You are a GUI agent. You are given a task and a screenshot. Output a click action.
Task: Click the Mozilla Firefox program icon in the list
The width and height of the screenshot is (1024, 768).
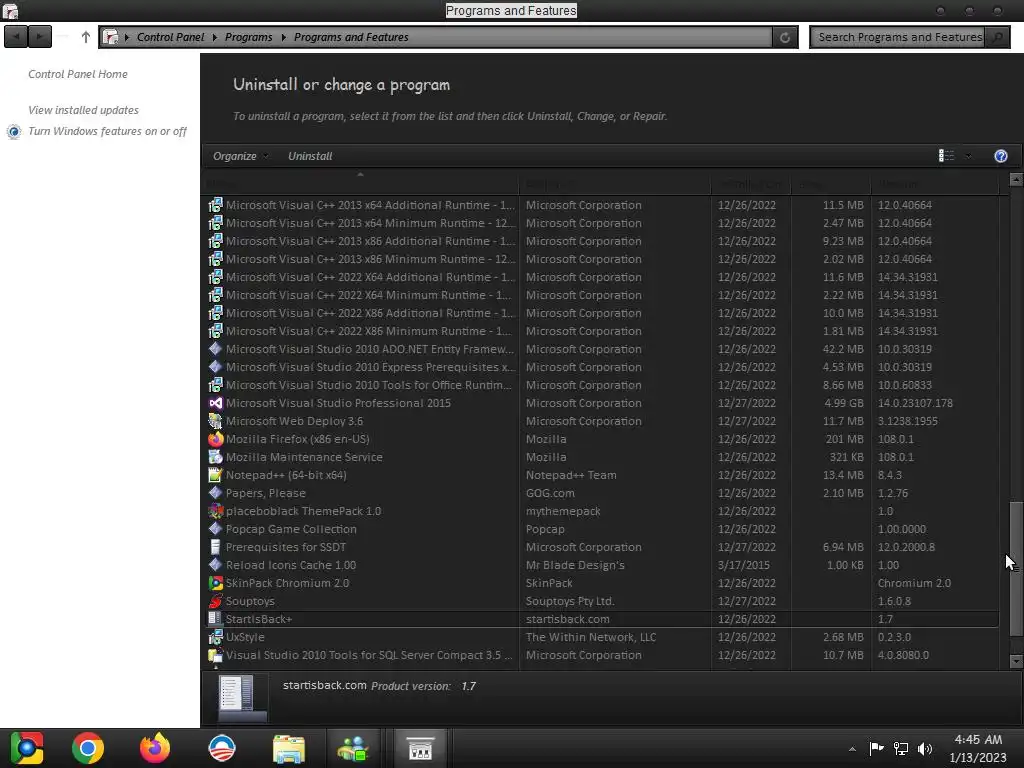pos(216,439)
